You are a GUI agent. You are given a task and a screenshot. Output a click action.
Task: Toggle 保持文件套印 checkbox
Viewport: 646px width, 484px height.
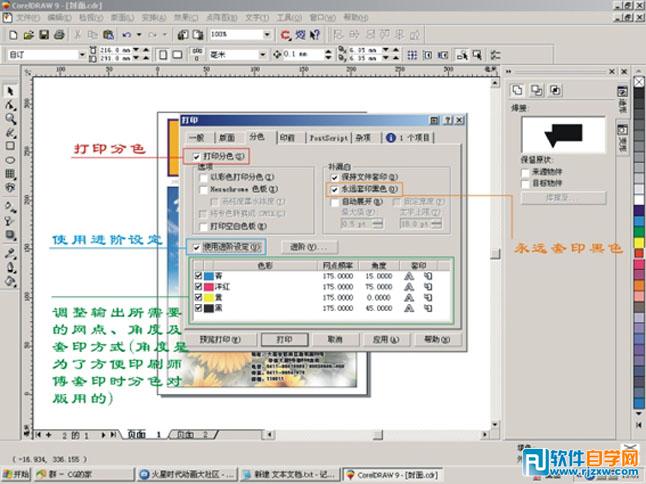click(x=335, y=178)
